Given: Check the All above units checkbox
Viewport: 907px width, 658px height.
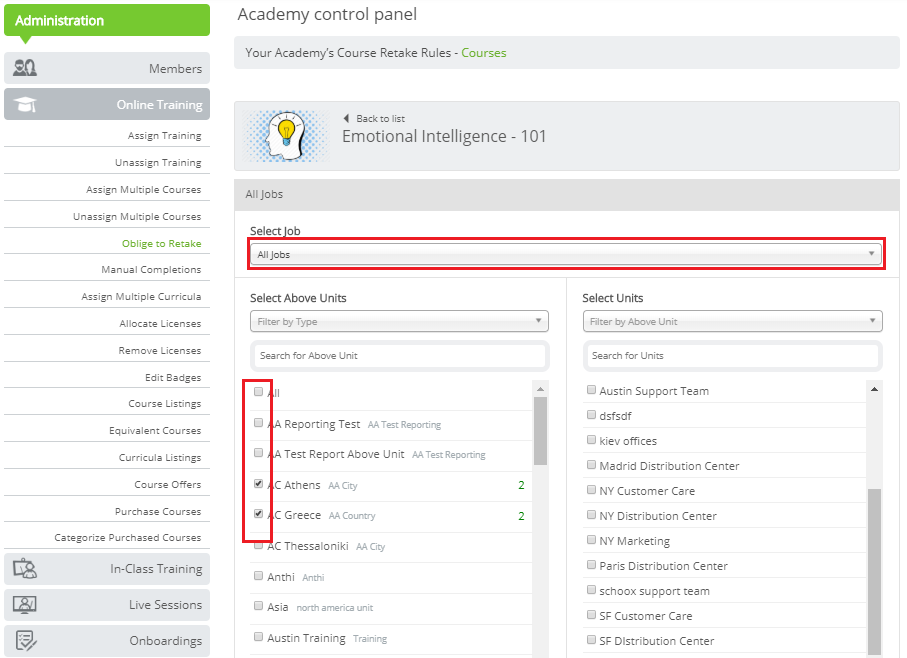Looking at the screenshot, I should pos(259,391).
